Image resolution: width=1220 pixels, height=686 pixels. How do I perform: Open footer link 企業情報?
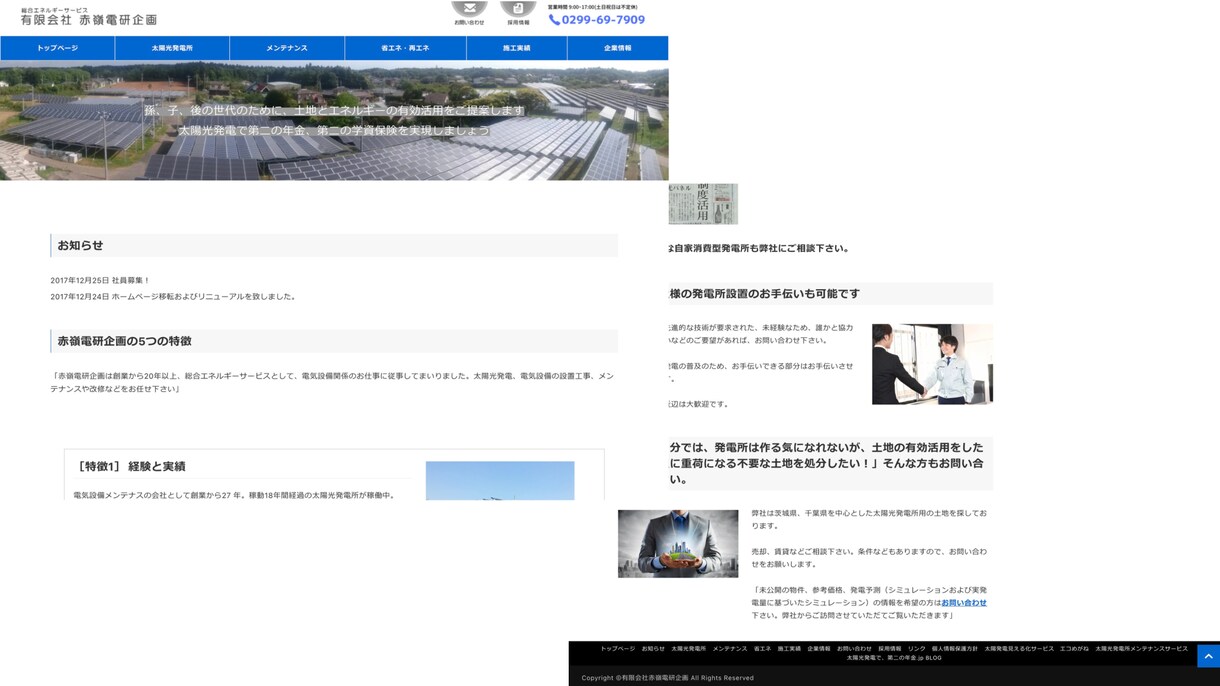point(819,649)
